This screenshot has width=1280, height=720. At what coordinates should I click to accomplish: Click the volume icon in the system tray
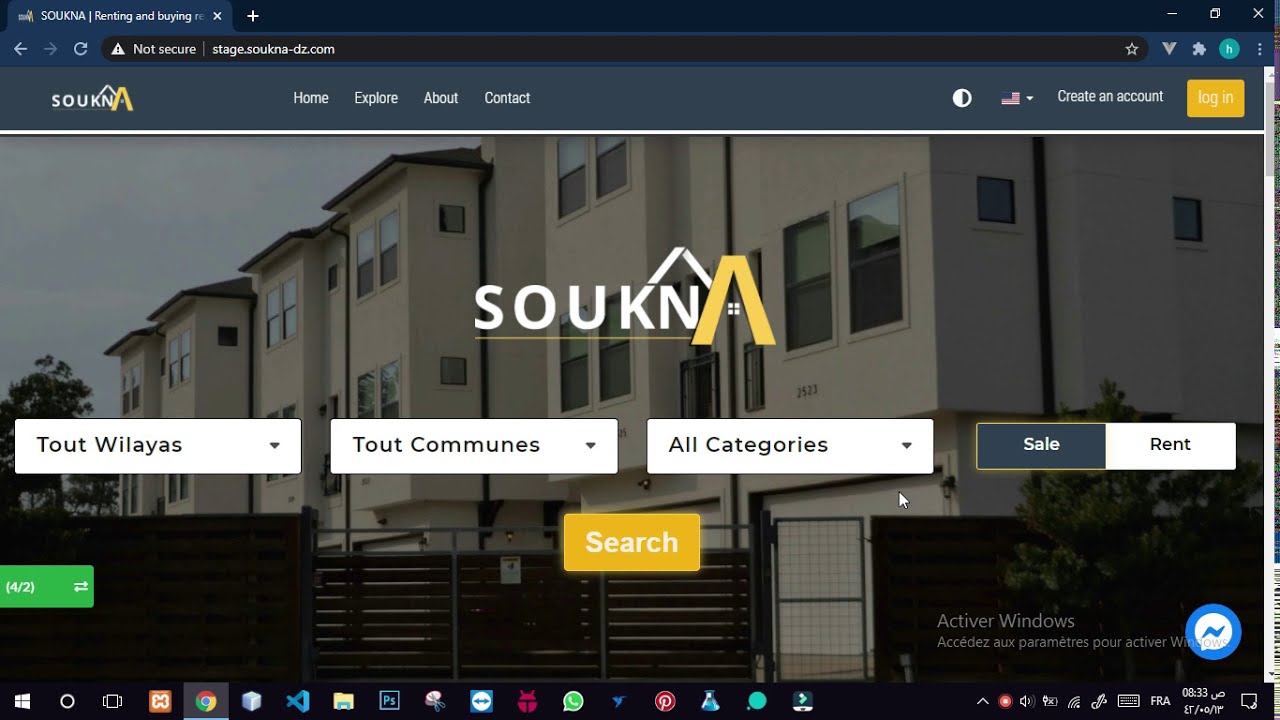tap(1027, 701)
